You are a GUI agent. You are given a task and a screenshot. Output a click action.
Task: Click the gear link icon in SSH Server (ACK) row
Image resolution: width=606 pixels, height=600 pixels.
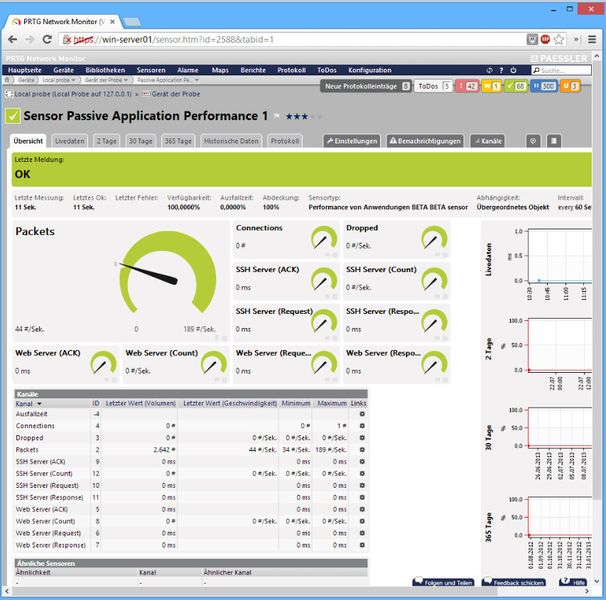pos(362,461)
